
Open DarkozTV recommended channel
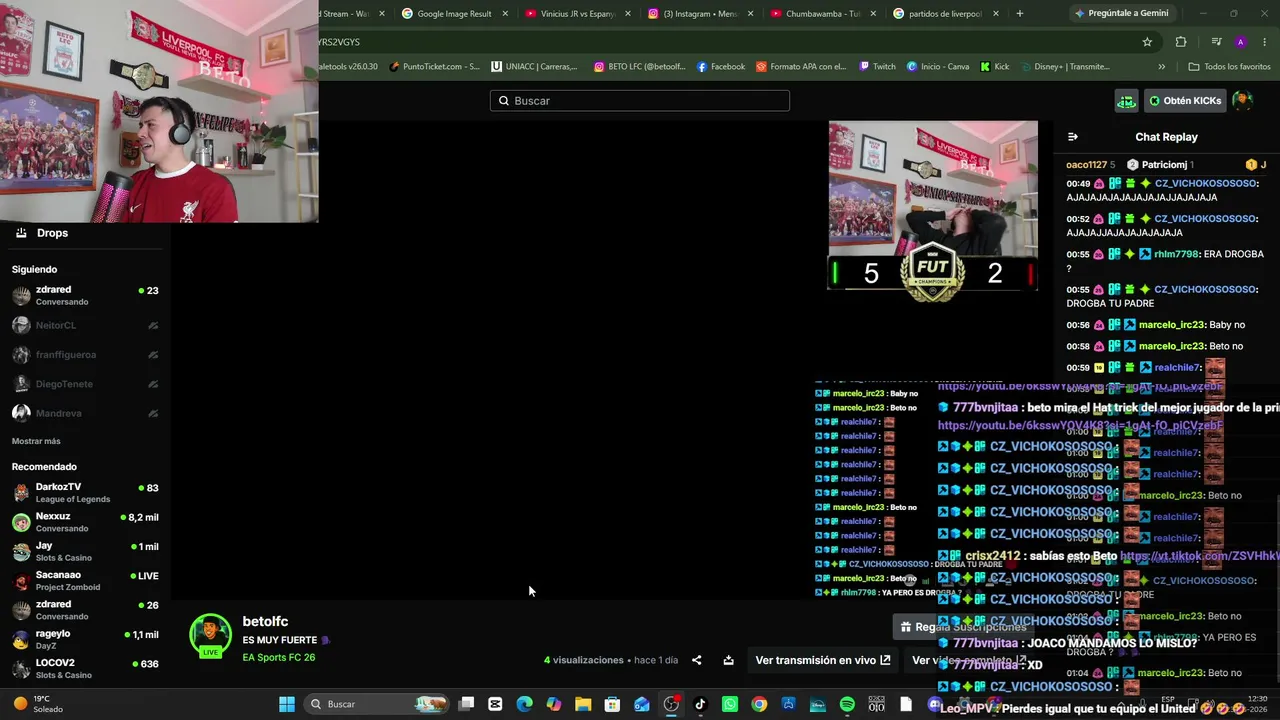(85, 493)
